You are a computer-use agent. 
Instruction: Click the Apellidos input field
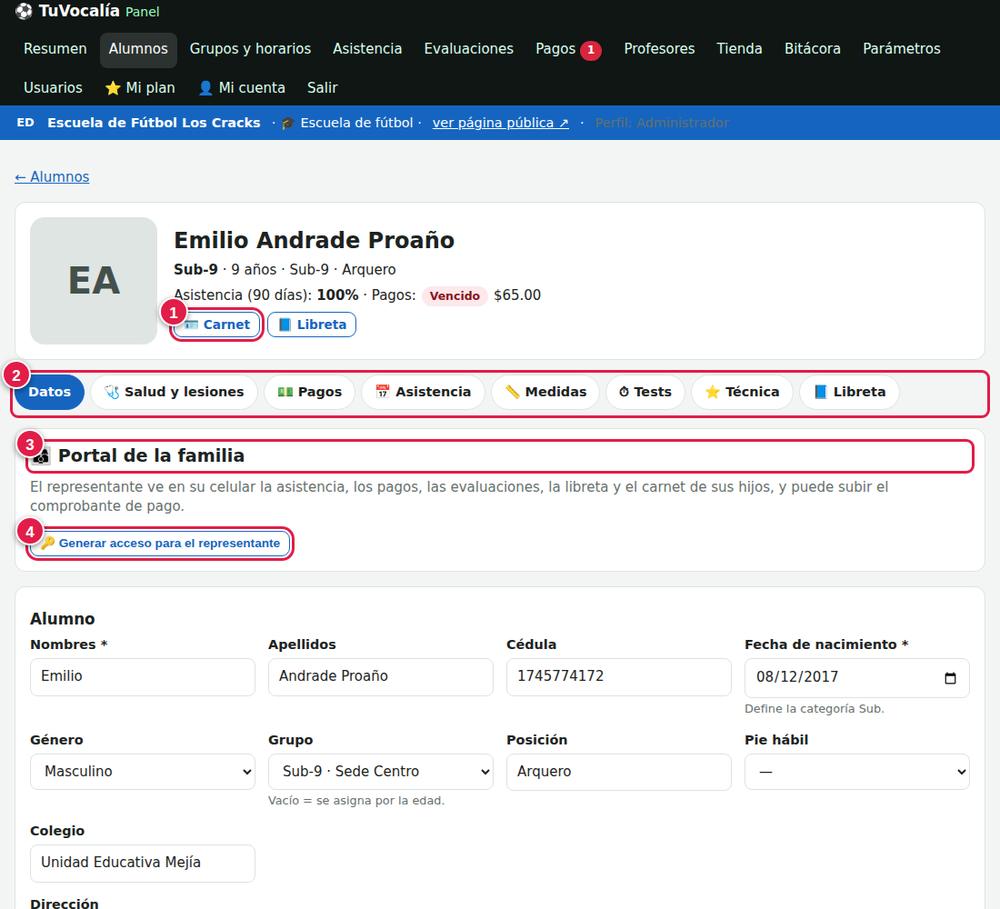381,677
